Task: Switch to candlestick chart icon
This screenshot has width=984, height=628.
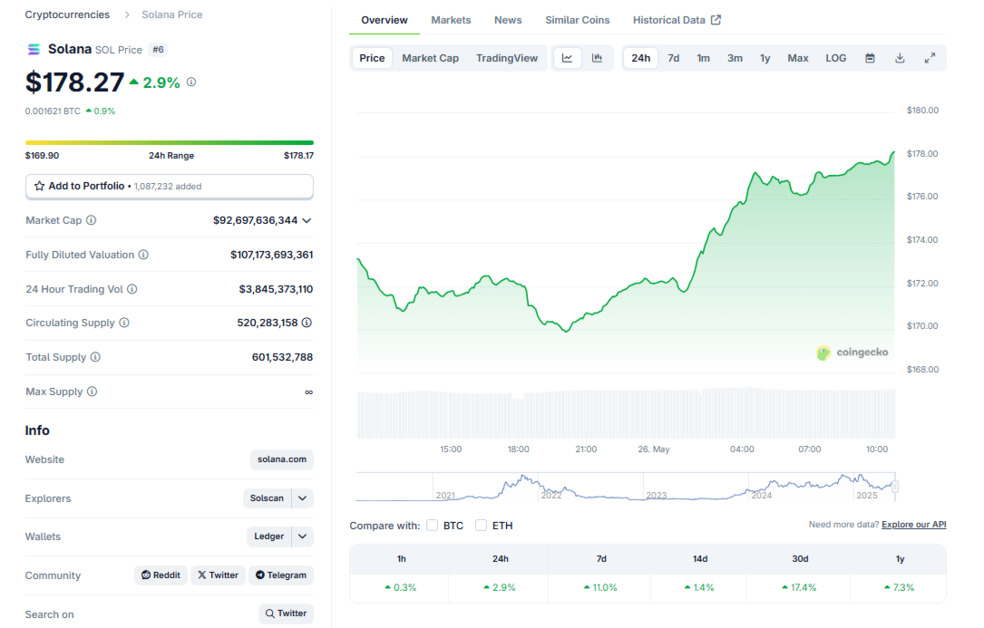Action: 597,58
